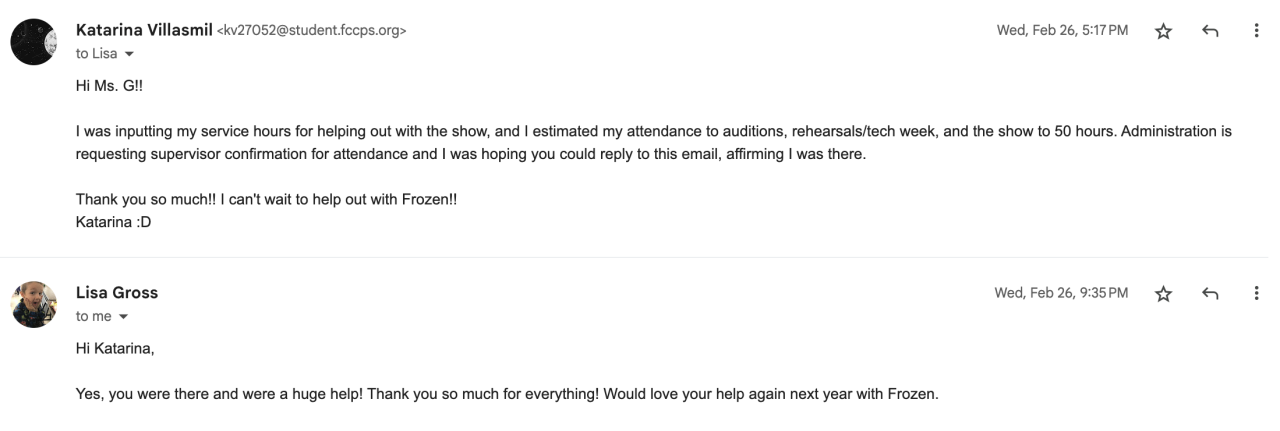The image size is (1280, 431).
Task: Click the kv27052@student.fccps.org email address
Action: coord(311,31)
